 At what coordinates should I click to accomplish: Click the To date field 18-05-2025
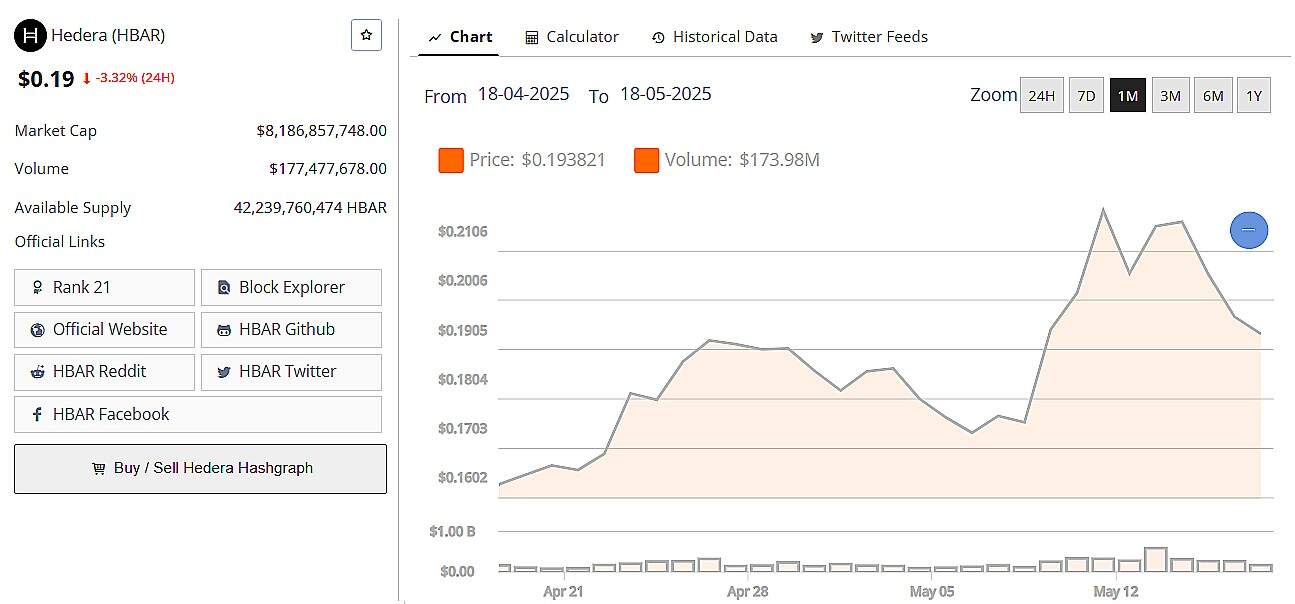(665, 94)
